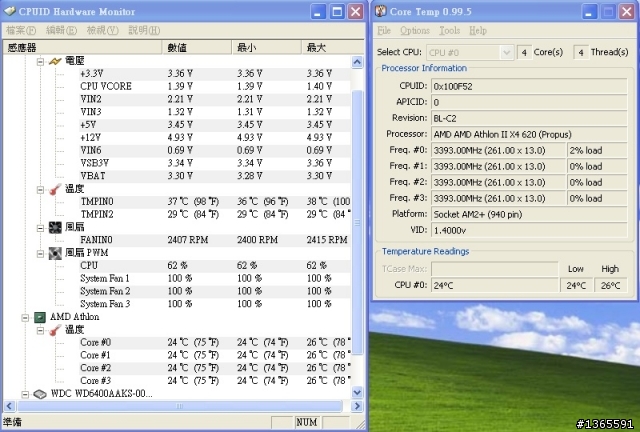
Task: Click the vertical scrollbar up arrow in HWMonitor
Action: click(x=357, y=62)
